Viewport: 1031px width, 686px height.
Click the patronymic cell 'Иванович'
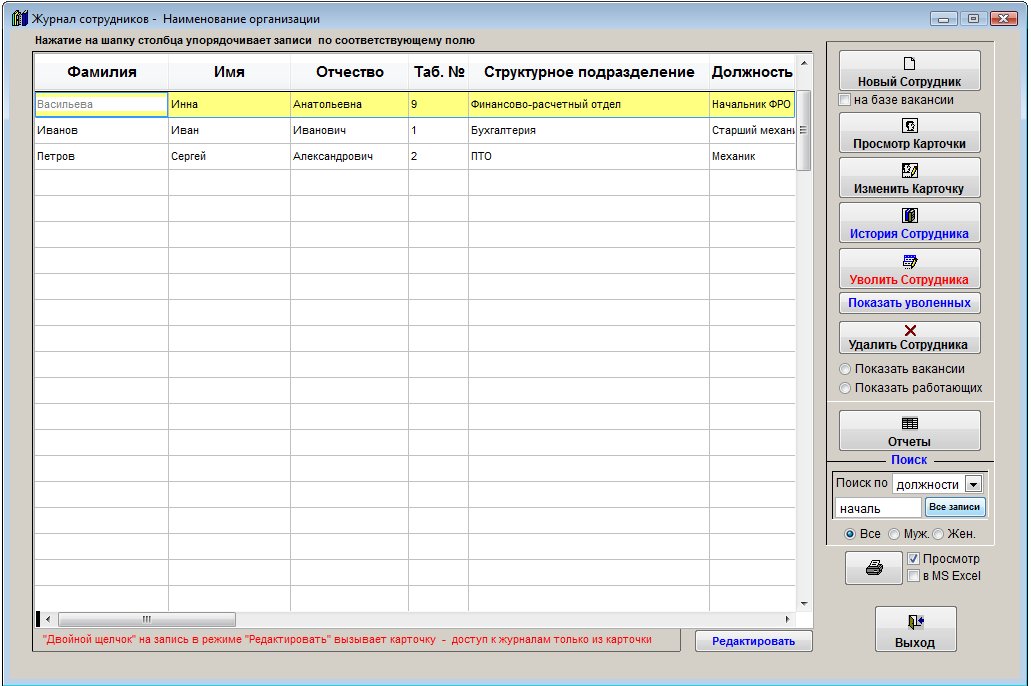349,130
